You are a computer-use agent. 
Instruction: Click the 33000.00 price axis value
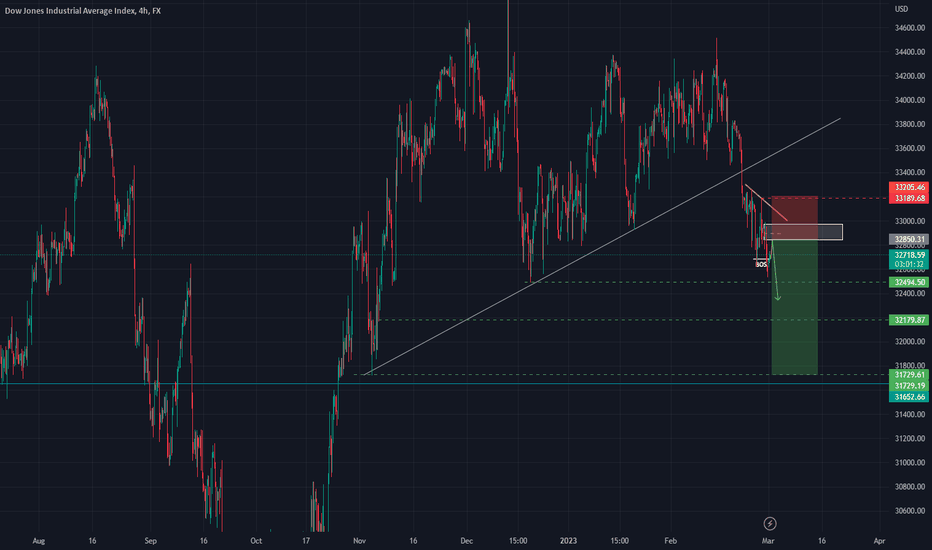pos(910,221)
